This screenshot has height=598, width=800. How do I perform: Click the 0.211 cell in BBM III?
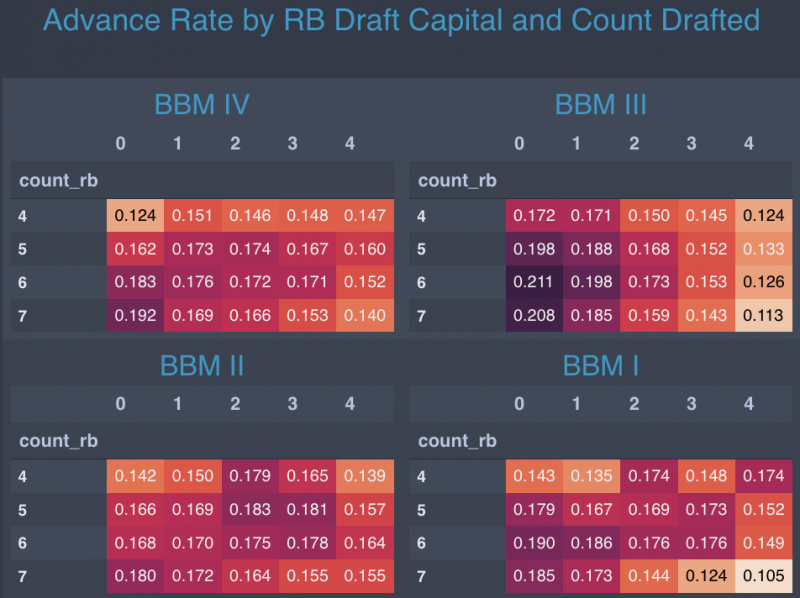click(x=535, y=283)
